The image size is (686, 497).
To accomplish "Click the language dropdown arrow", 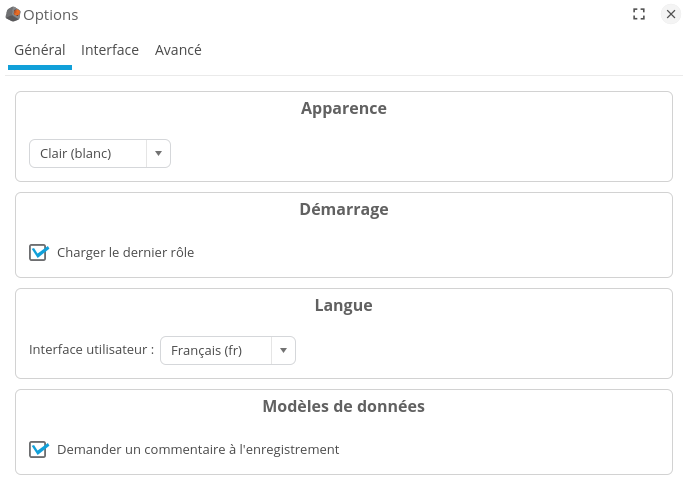I will [283, 351].
